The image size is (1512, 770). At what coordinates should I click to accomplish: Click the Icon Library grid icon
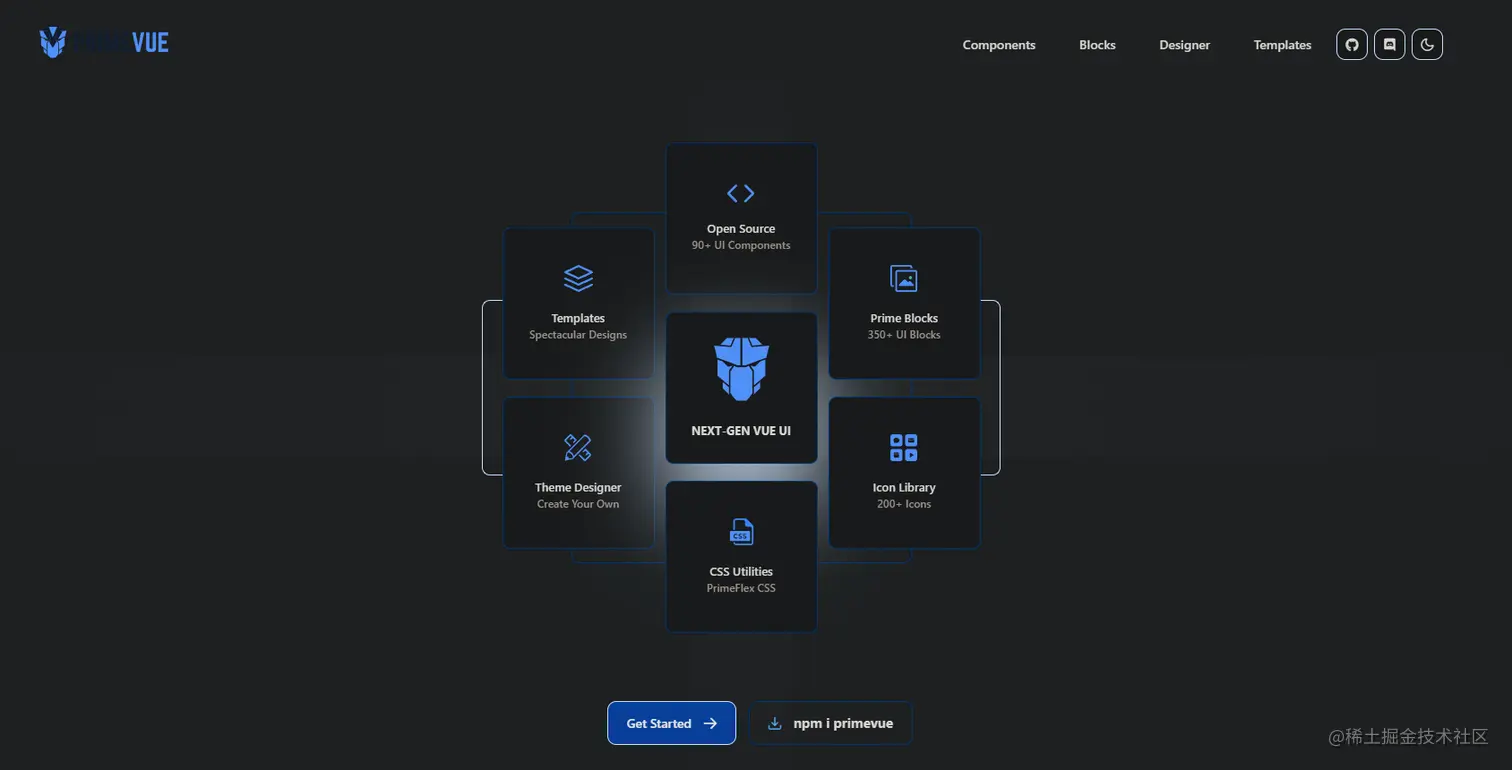904,447
